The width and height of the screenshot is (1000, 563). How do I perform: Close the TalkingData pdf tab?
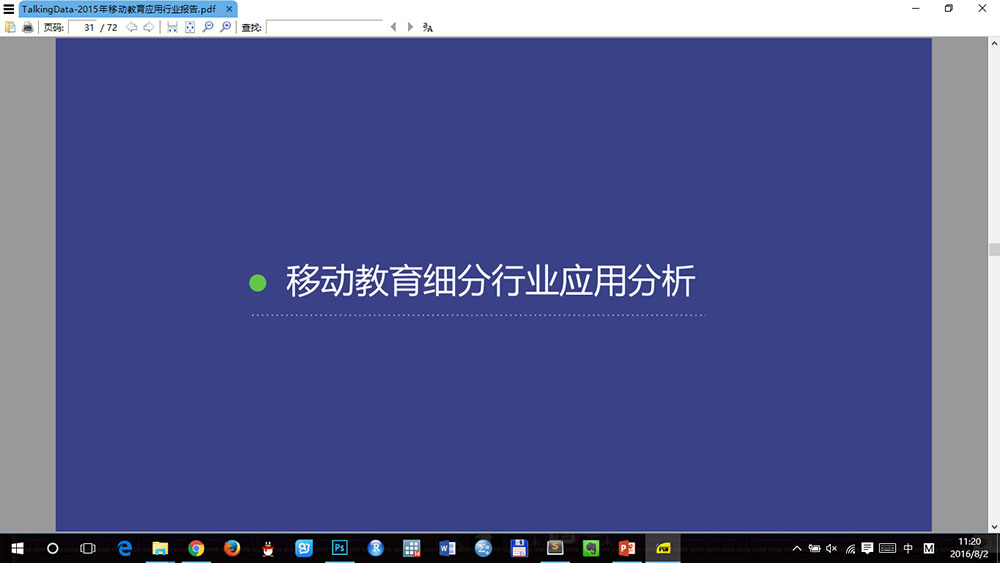[229, 9]
